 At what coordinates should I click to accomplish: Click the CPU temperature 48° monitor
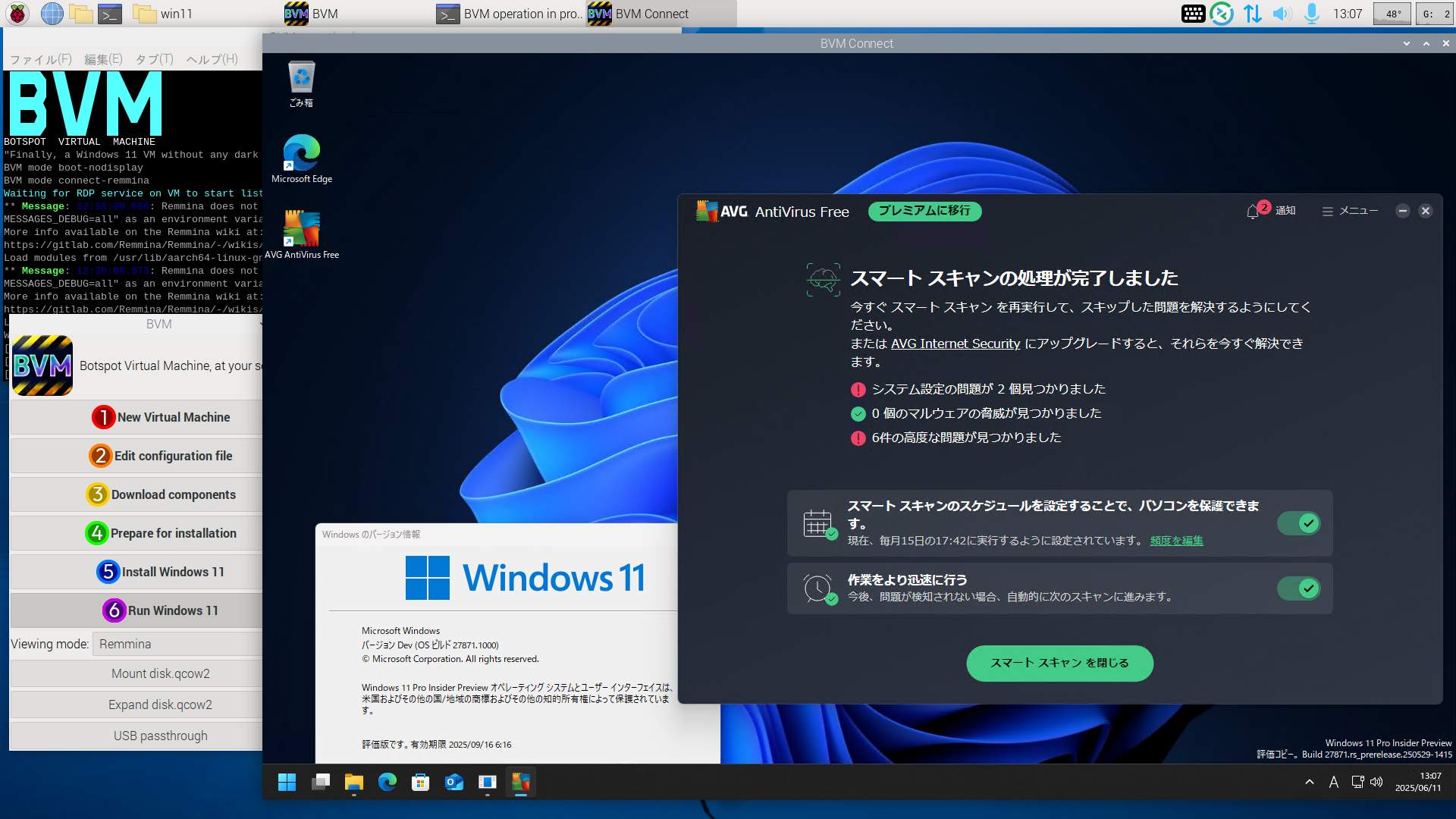click(x=1392, y=14)
